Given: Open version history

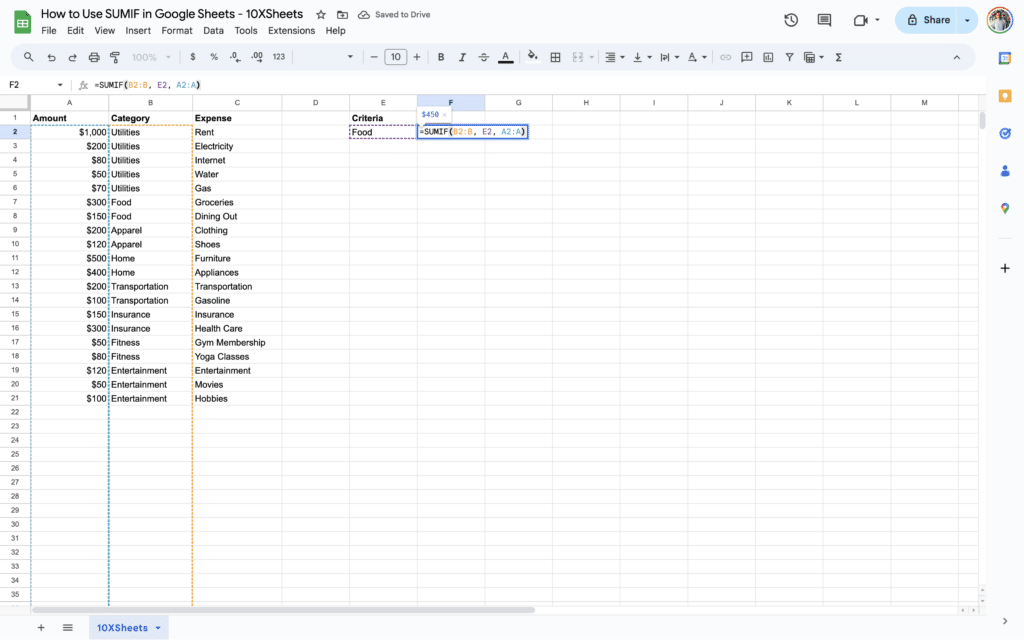Looking at the screenshot, I should (789, 19).
